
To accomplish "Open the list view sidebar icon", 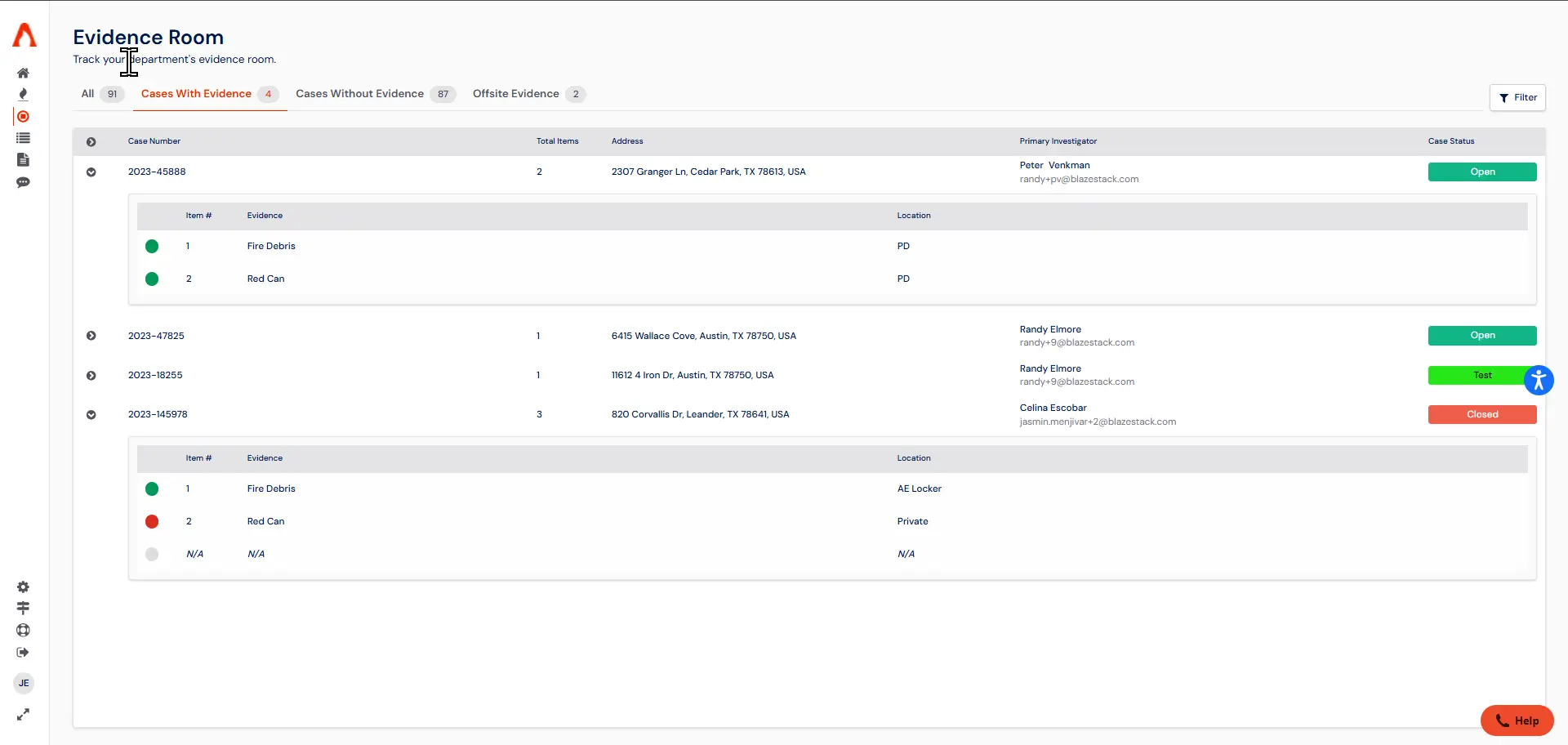I will coord(23,138).
